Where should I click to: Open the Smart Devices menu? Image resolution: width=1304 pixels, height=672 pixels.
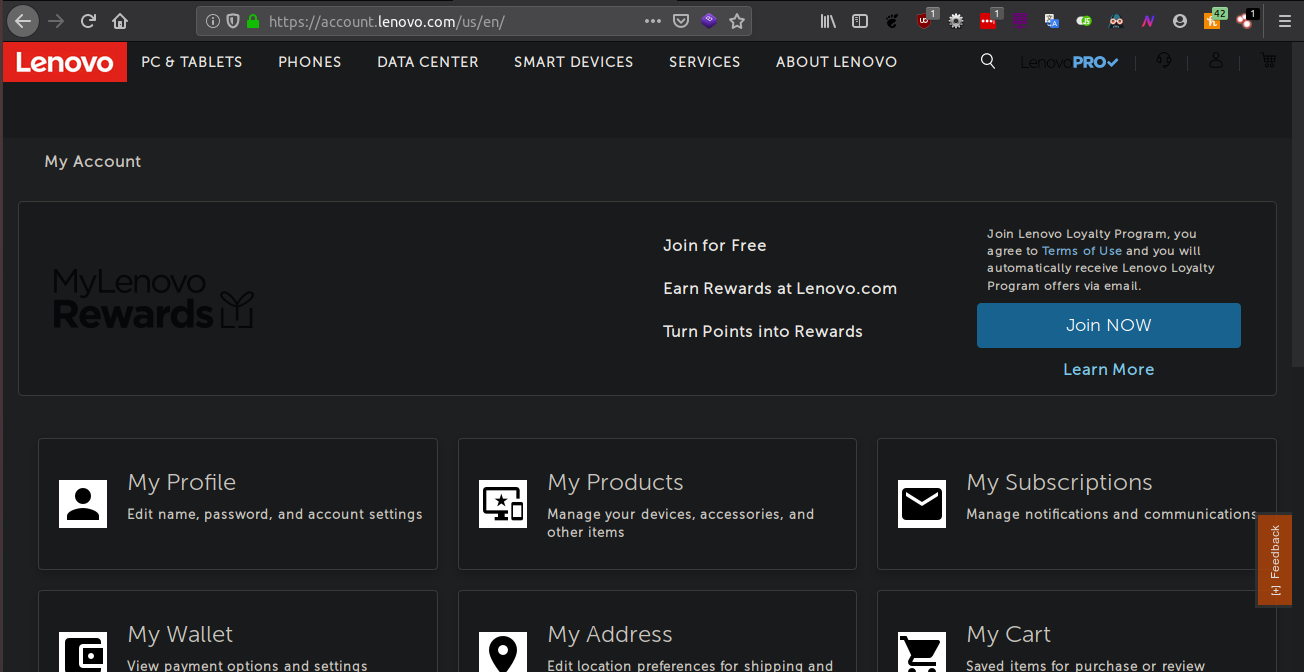coord(574,62)
